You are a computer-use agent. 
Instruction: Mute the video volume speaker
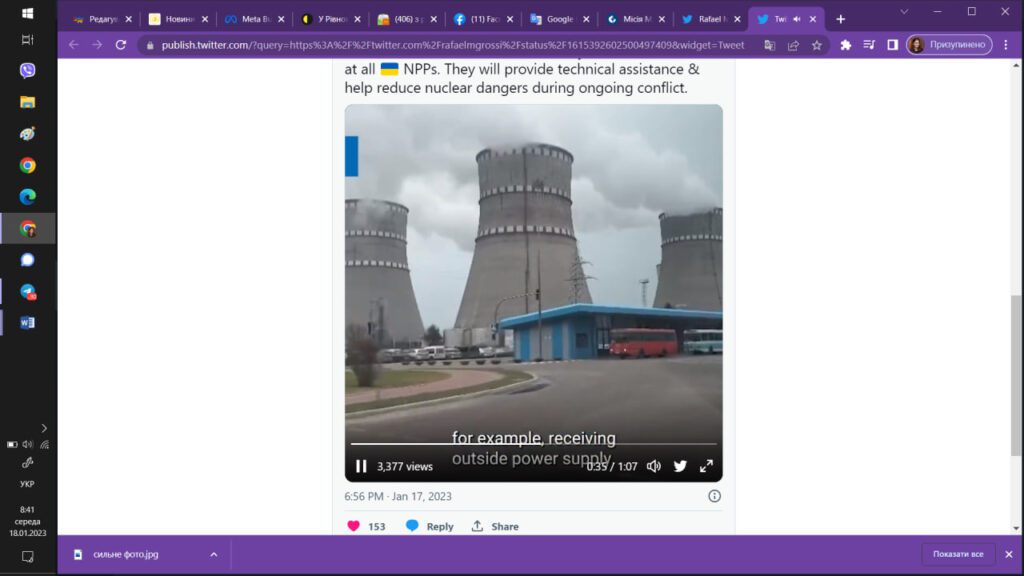coord(654,466)
